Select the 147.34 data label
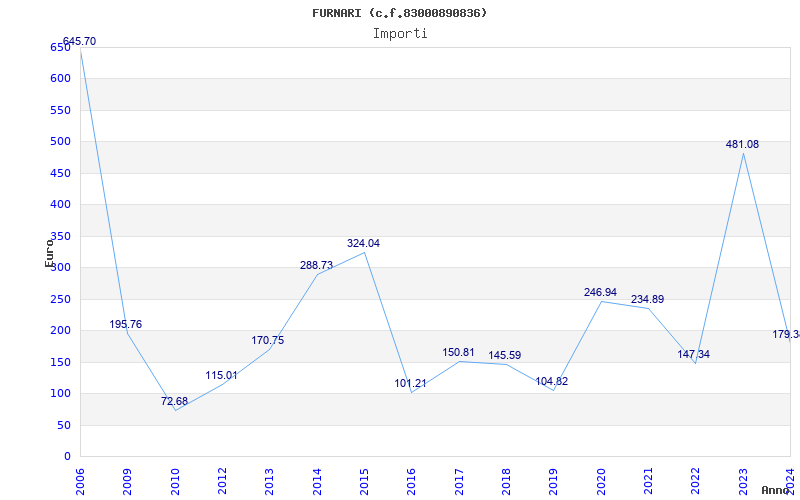 coord(694,355)
